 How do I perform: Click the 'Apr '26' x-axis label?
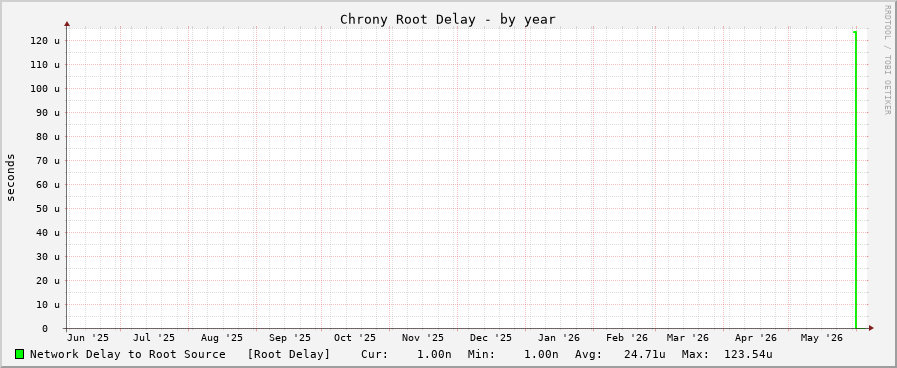point(756,338)
